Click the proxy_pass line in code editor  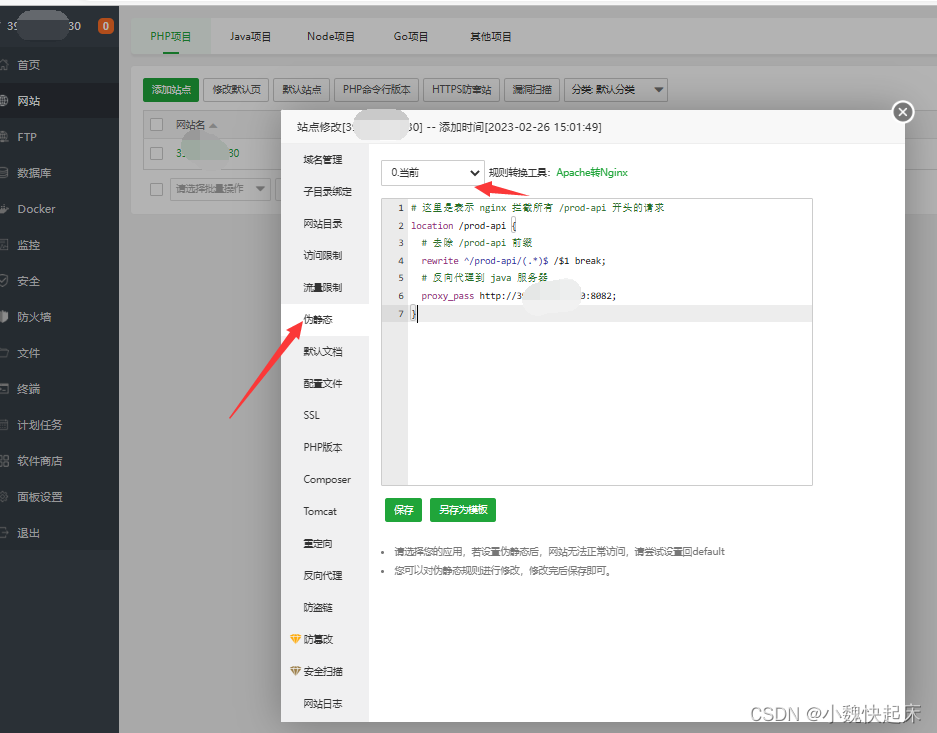[519, 296]
